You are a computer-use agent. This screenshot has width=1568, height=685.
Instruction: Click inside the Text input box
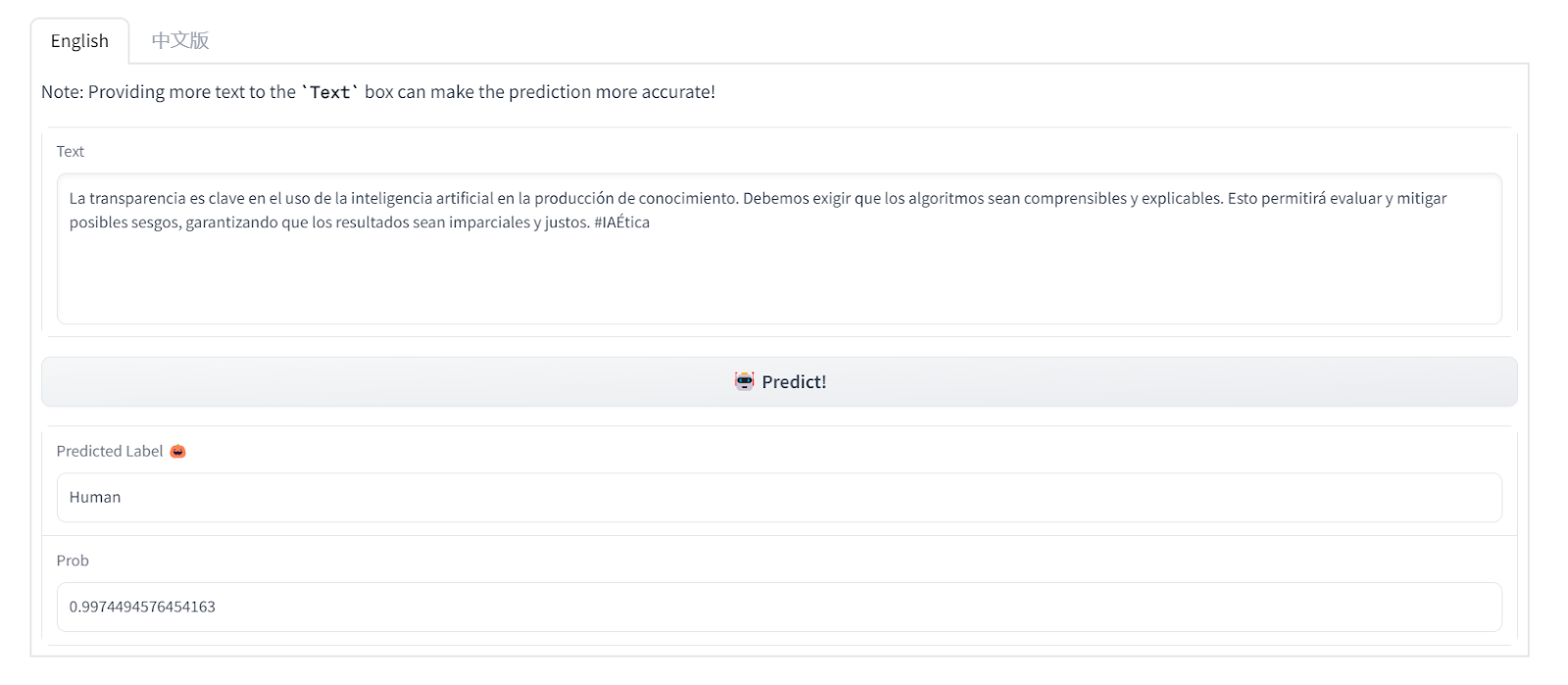coord(778,274)
